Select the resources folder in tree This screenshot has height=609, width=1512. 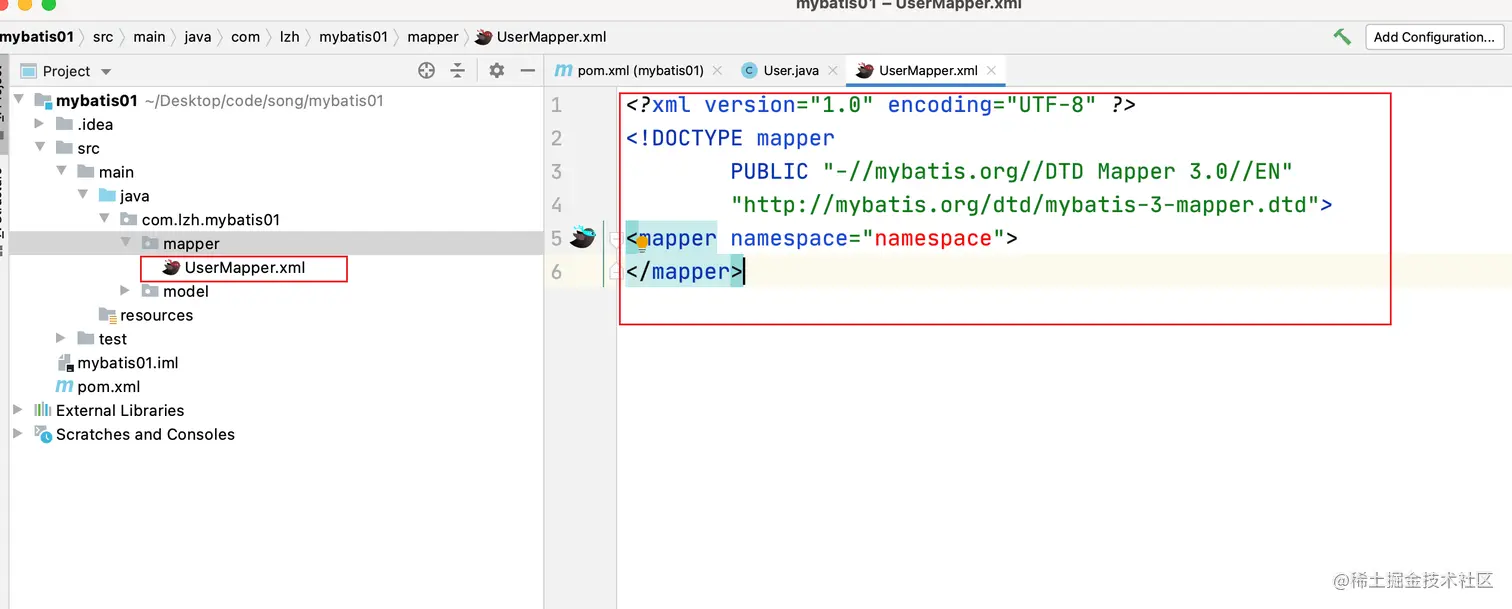click(156, 315)
